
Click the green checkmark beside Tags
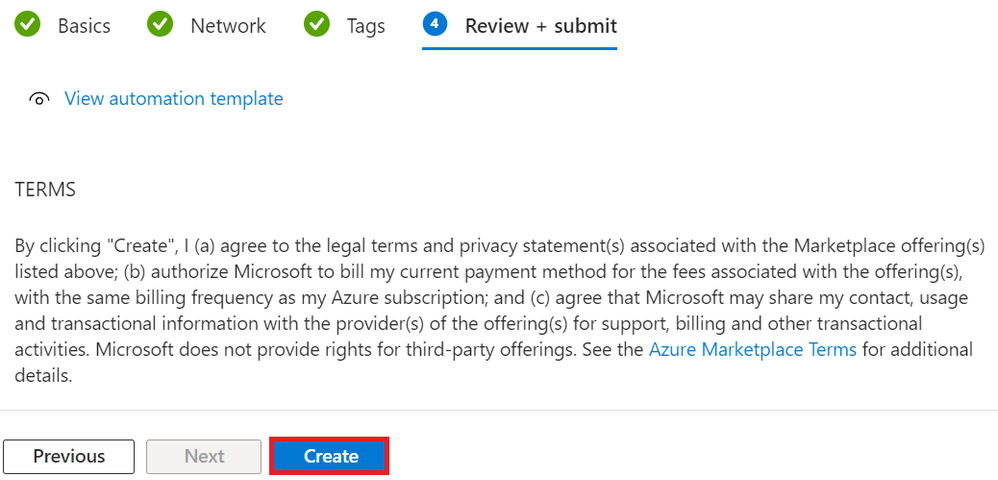tap(317, 24)
